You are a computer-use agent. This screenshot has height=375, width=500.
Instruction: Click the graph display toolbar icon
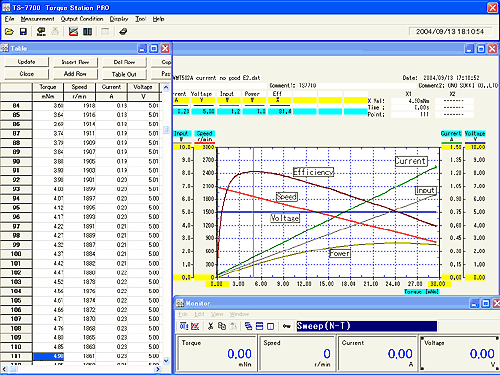coord(73,32)
